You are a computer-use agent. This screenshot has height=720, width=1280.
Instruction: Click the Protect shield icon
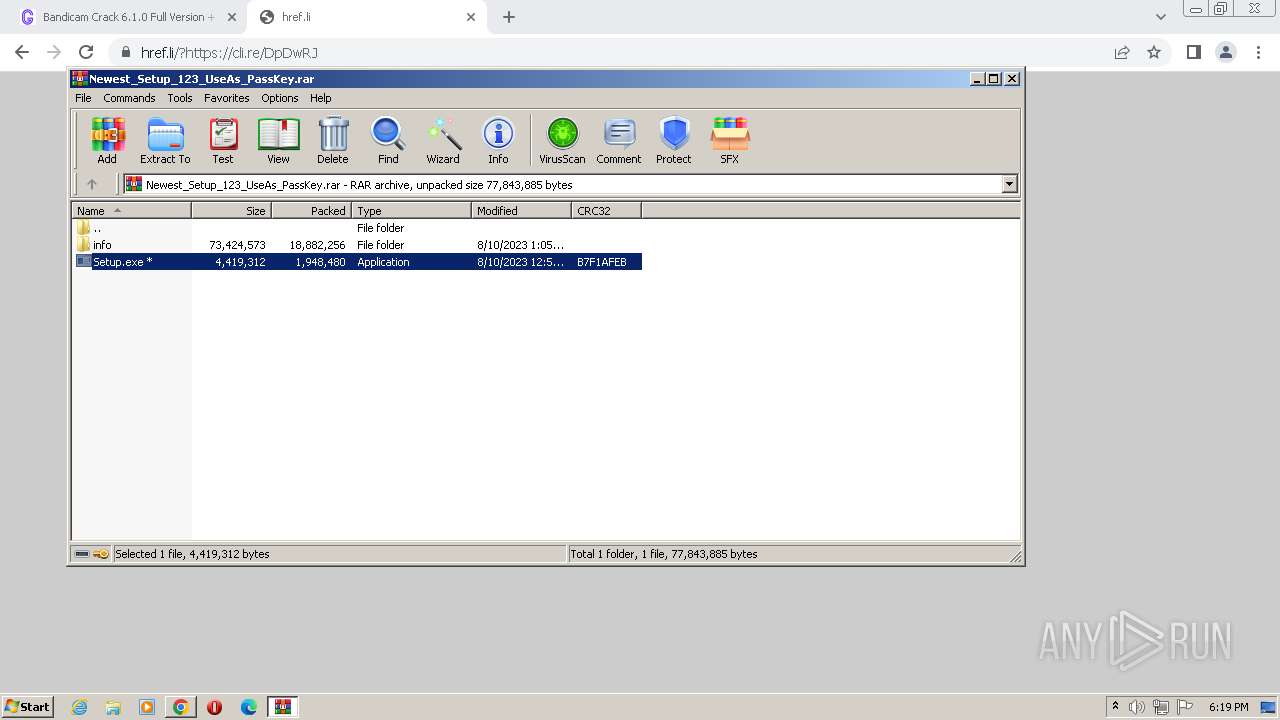tap(674, 140)
